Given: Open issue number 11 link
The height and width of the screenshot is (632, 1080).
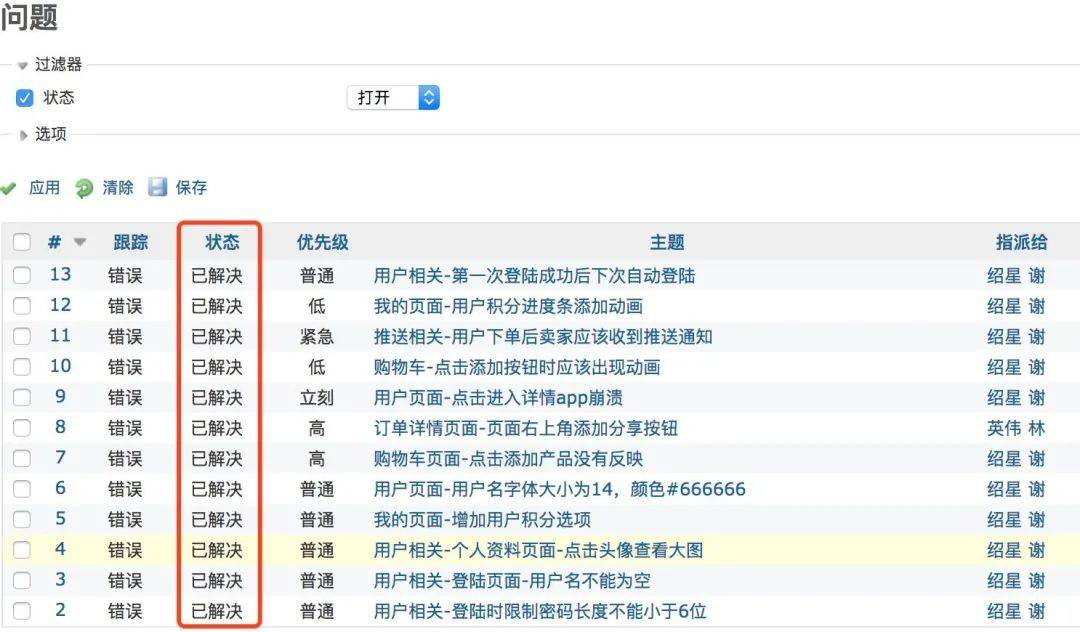Looking at the screenshot, I should tap(60, 336).
